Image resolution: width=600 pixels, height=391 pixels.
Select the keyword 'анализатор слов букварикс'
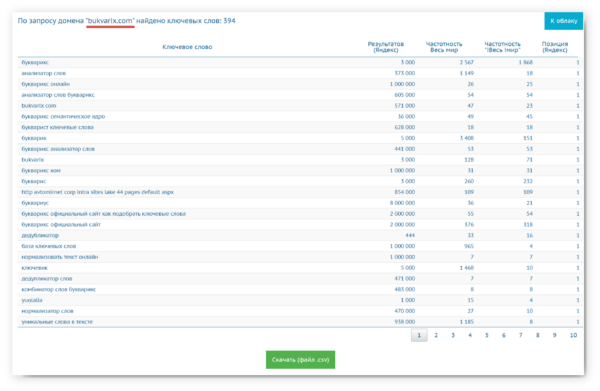[58, 95]
